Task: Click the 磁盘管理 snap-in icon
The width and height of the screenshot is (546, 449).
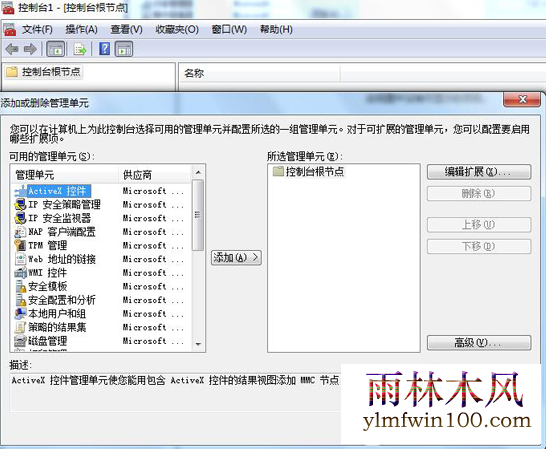Action: 21,341
